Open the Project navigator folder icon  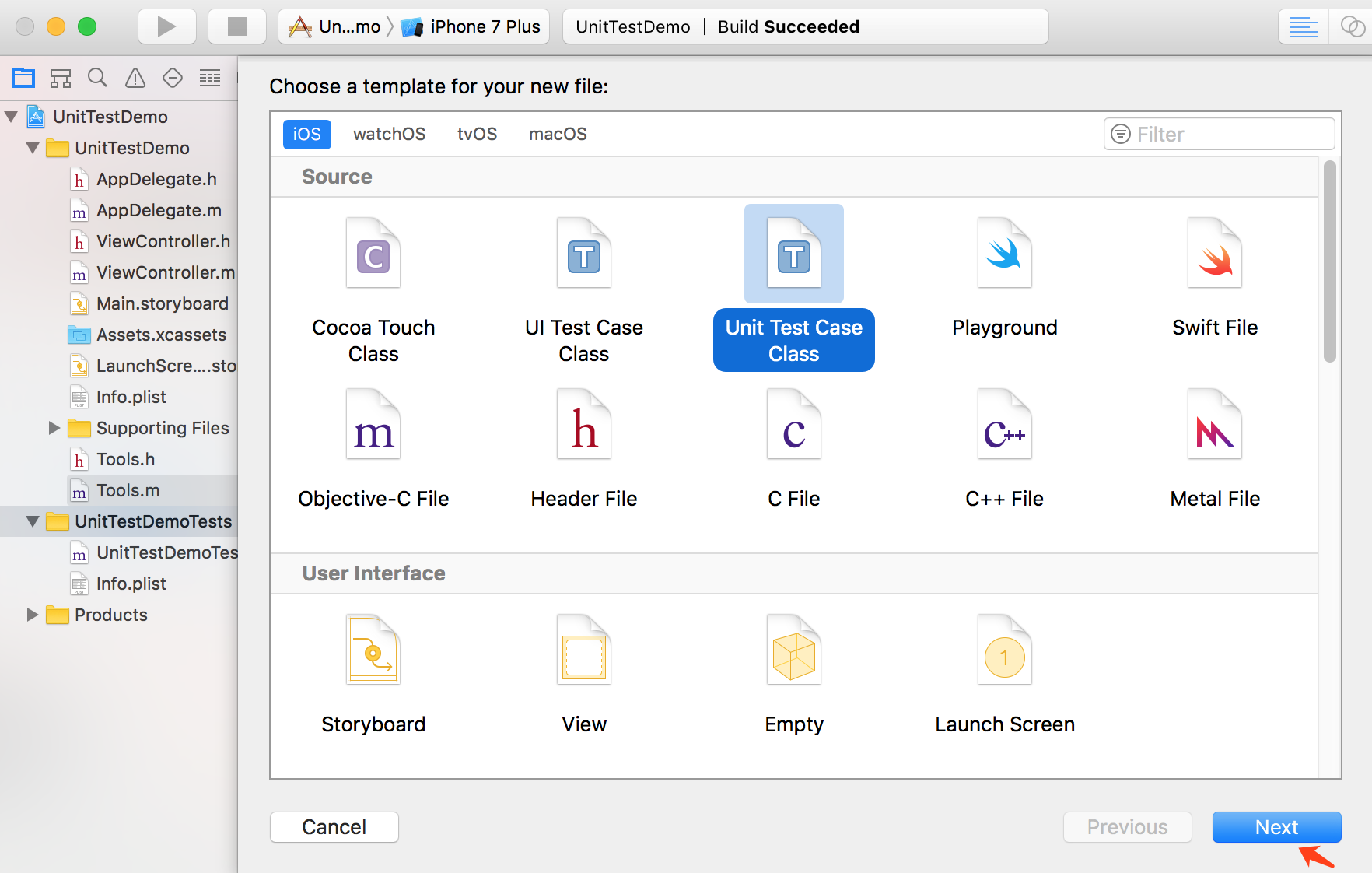click(x=23, y=78)
